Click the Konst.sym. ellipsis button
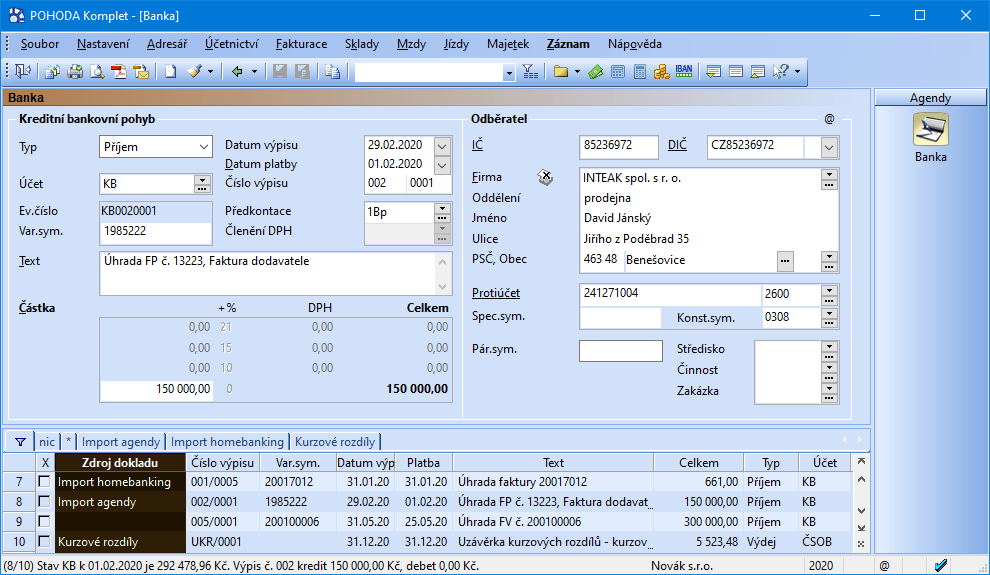This screenshot has height=575, width=990. coord(829,322)
